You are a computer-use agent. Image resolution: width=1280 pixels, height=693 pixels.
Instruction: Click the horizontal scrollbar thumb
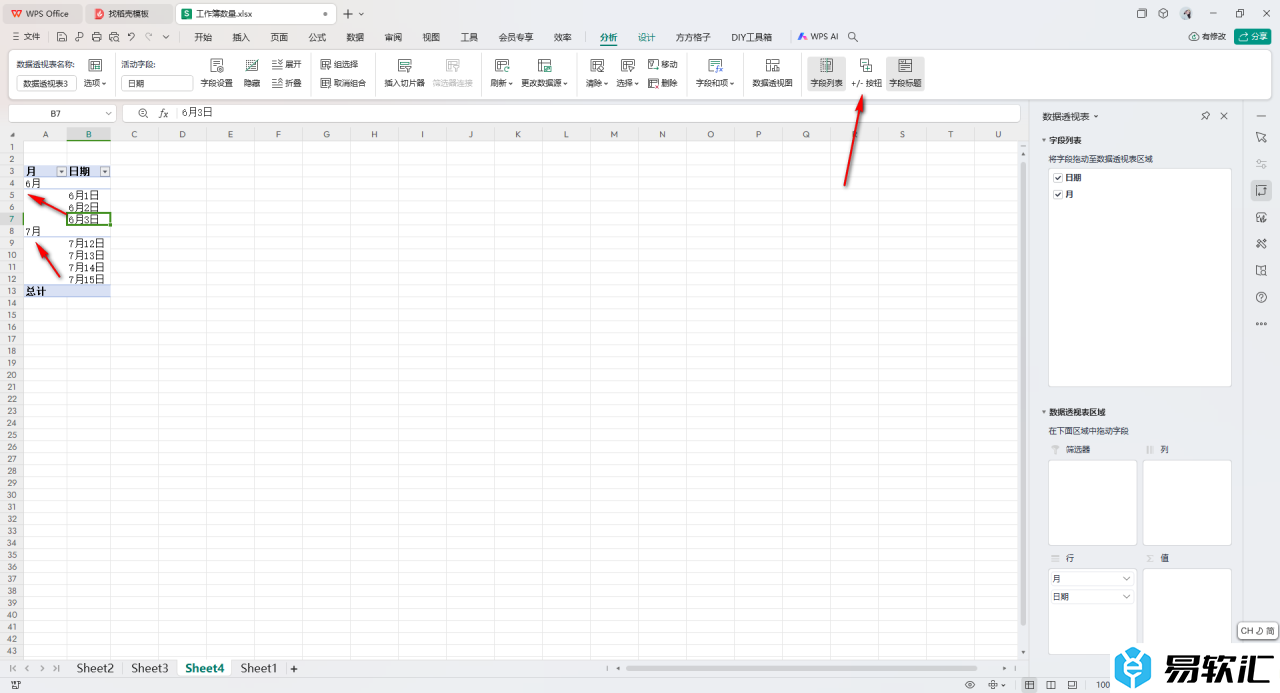tap(800, 668)
